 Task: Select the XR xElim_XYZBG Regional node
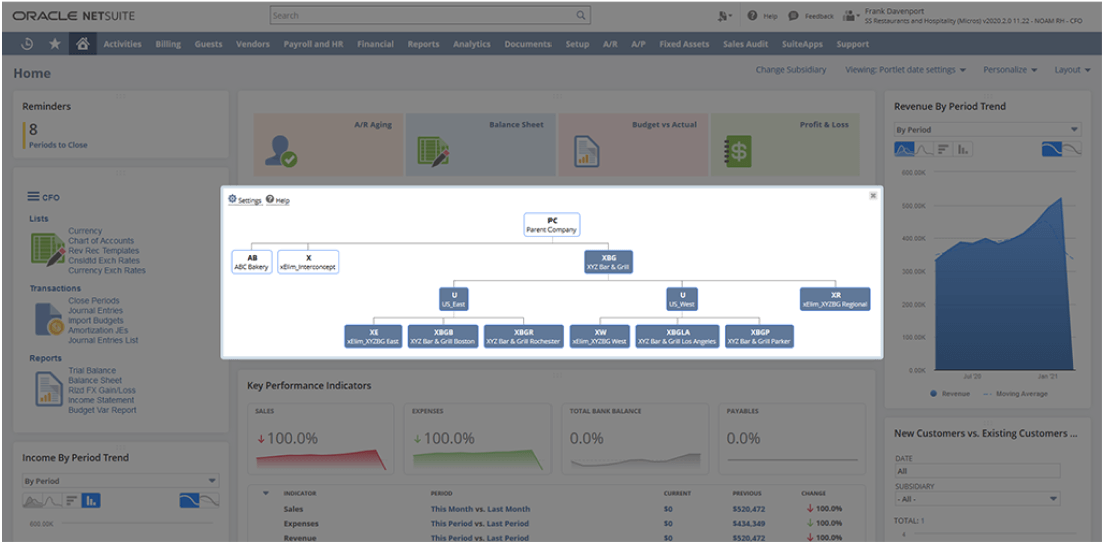(x=835, y=299)
